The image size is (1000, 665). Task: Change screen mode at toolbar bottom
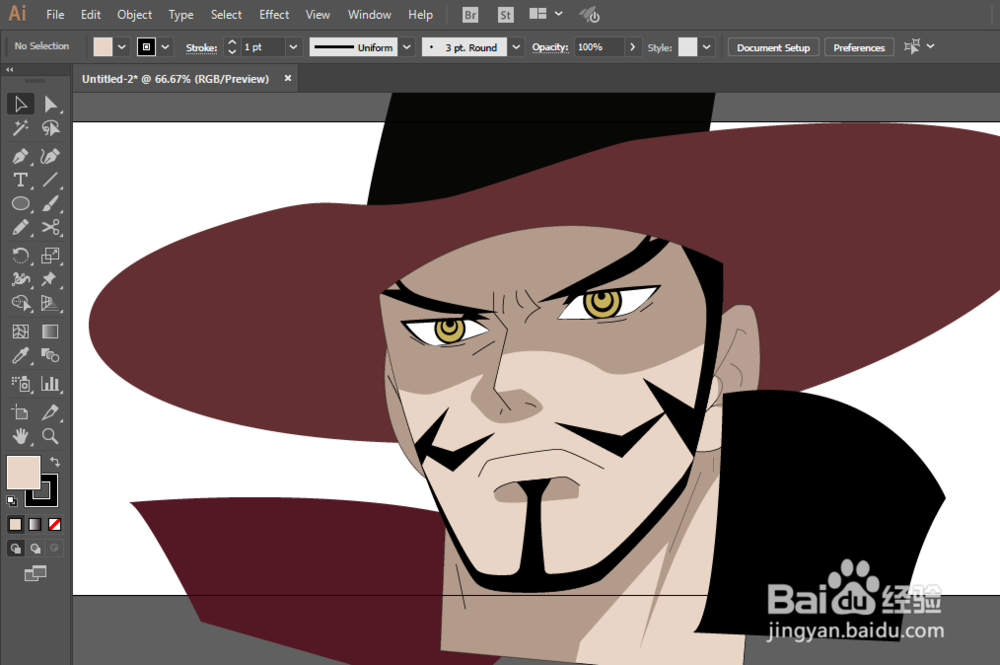pyautogui.click(x=35, y=573)
